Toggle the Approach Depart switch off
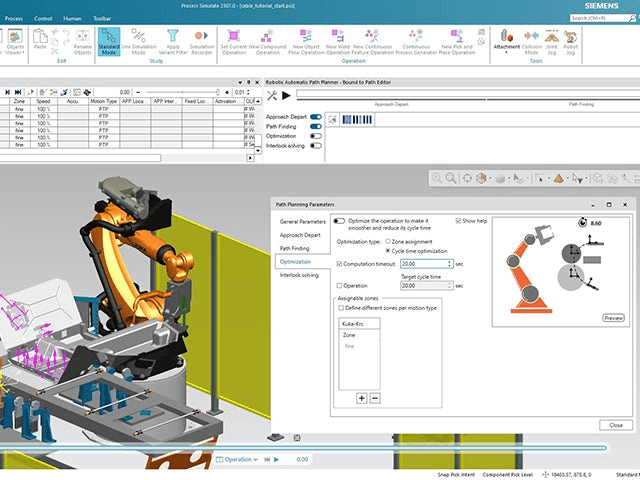Image resolution: width=640 pixels, height=480 pixels. coord(316,117)
